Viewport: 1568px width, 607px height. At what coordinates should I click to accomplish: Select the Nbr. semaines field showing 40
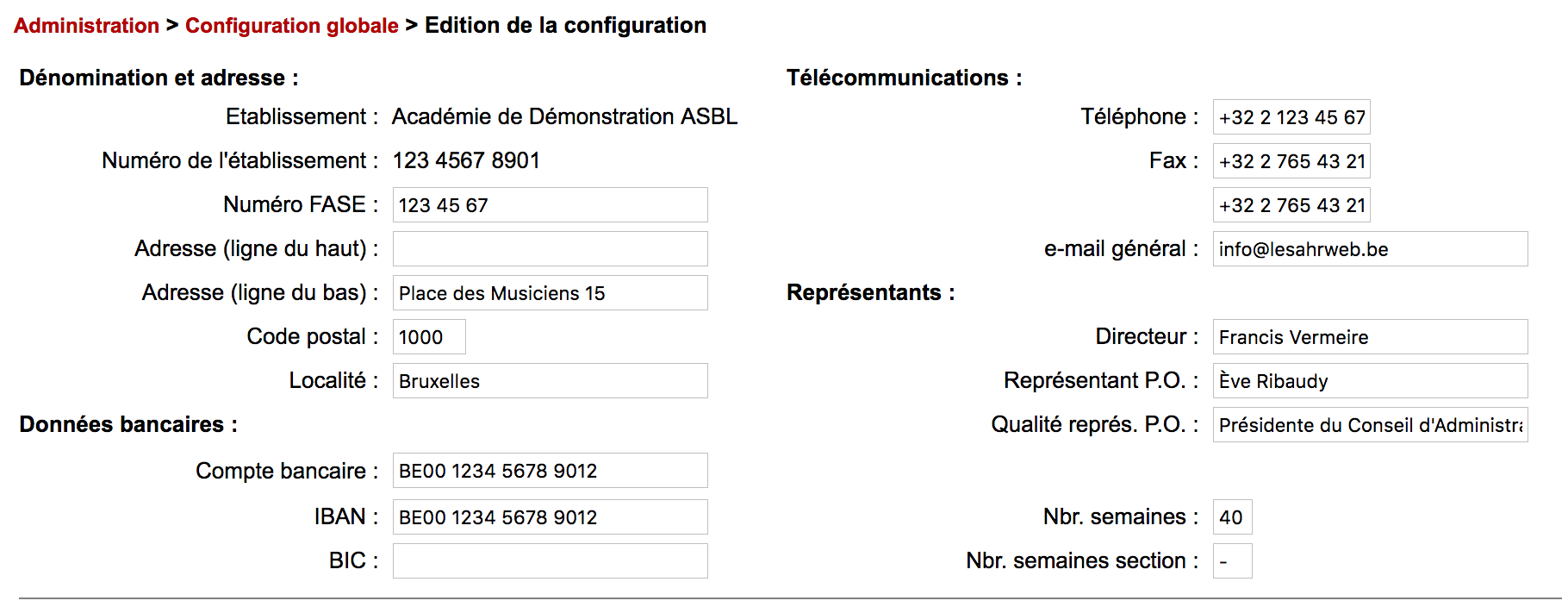pyautogui.click(x=1232, y=517)
